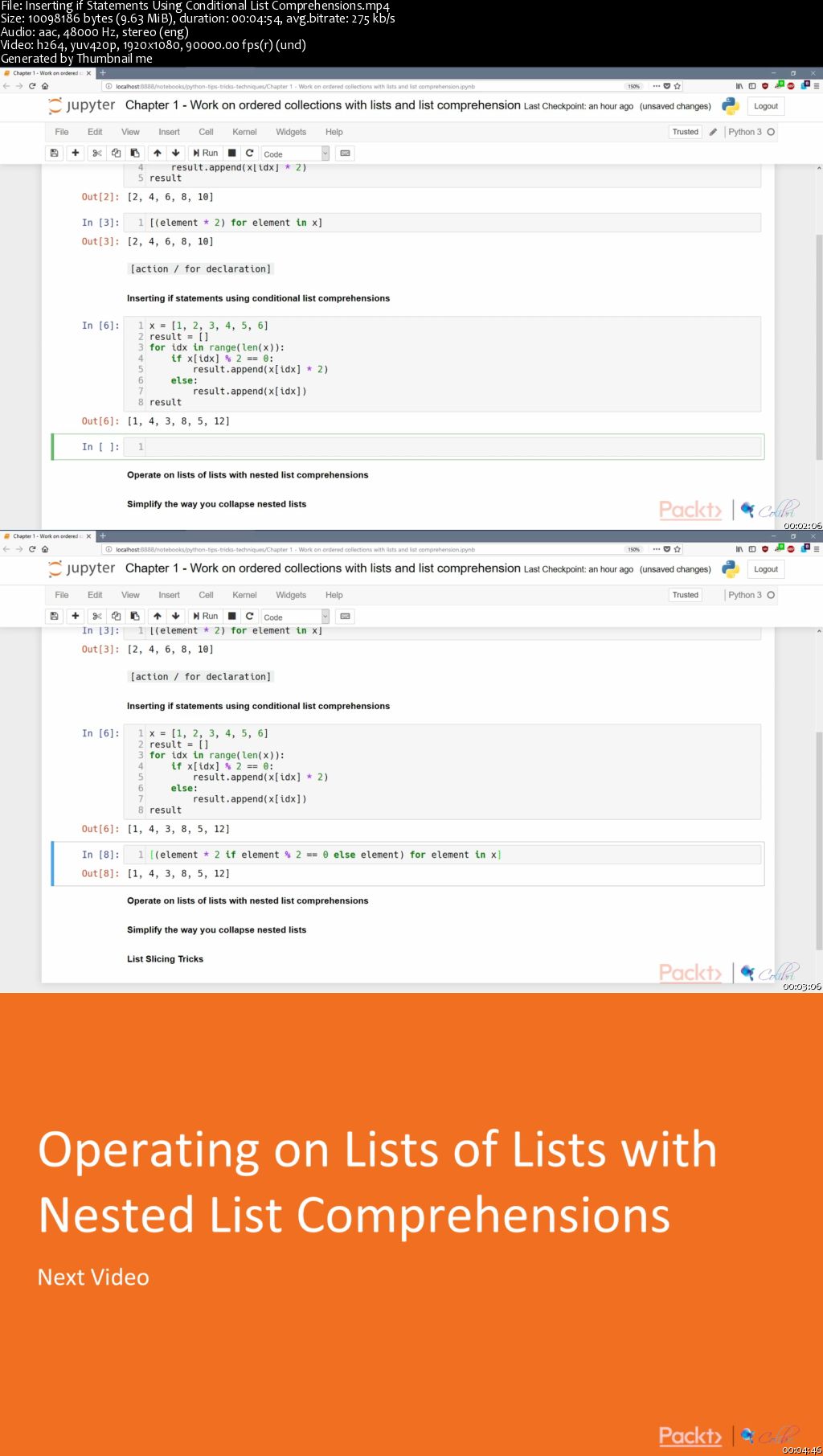Home icon in top browser window
Image resolution: width=823 pixels, height=1456 pixels.
pos(45,86)
